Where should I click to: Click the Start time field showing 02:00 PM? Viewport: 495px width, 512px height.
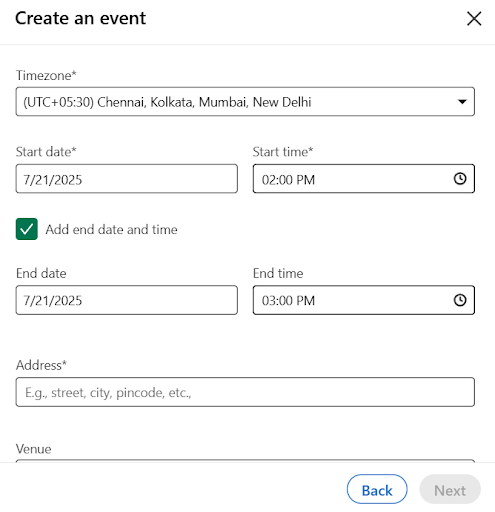coord(364,179)
